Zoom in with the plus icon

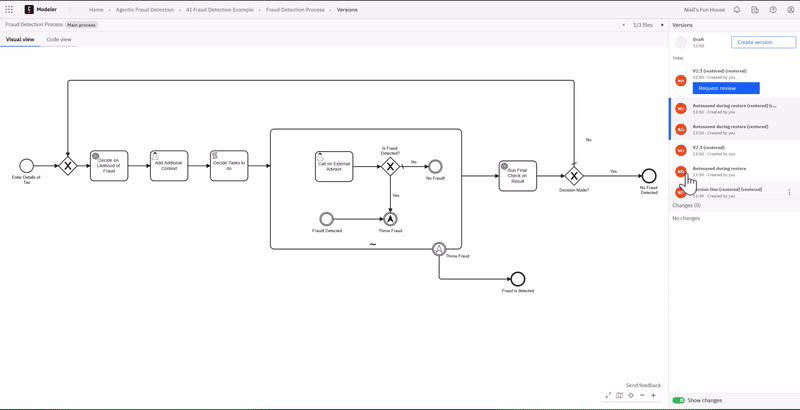pos(653,395)
